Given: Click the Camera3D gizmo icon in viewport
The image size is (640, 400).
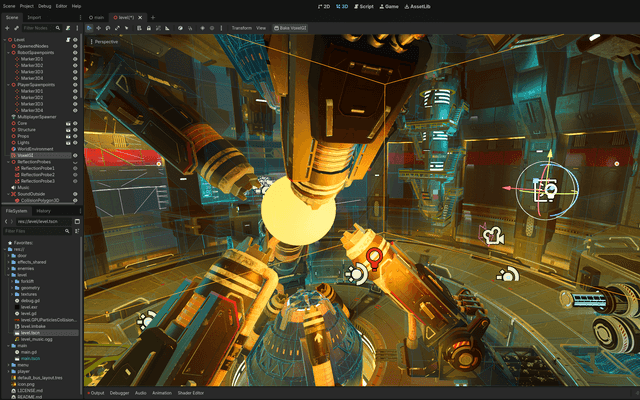Looking at the screenshot, I should point(493,236).
